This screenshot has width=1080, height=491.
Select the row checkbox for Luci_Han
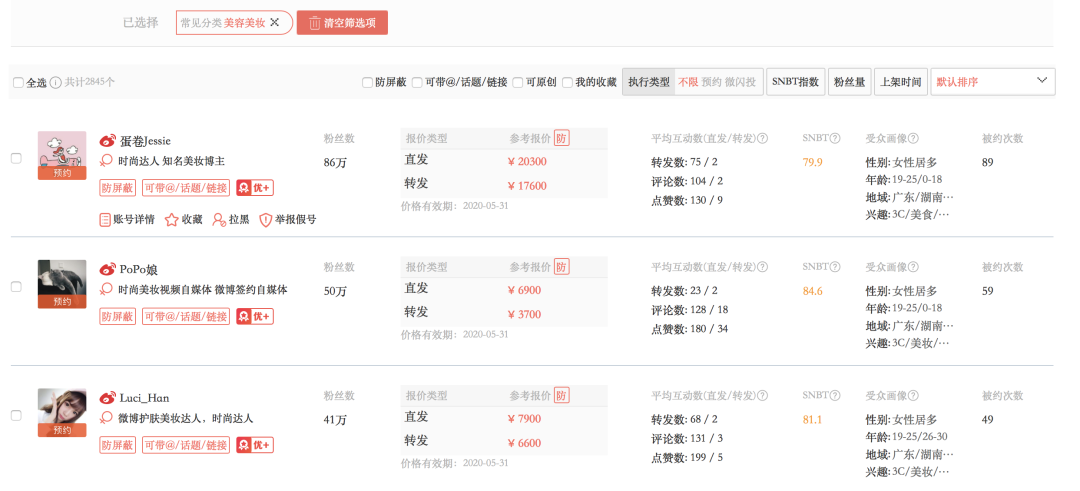coord(17,415)
